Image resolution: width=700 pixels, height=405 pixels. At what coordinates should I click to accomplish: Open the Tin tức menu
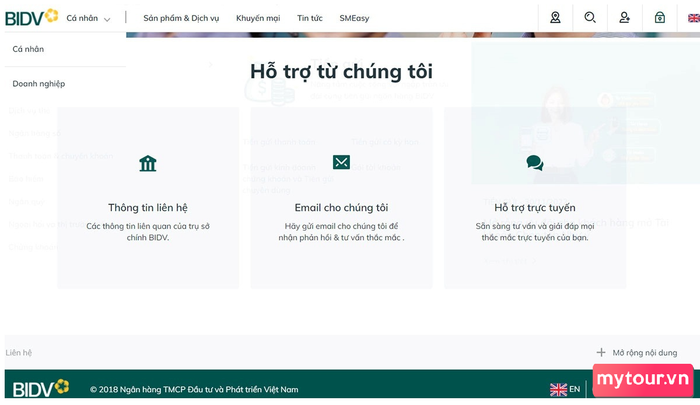point(310,18)
